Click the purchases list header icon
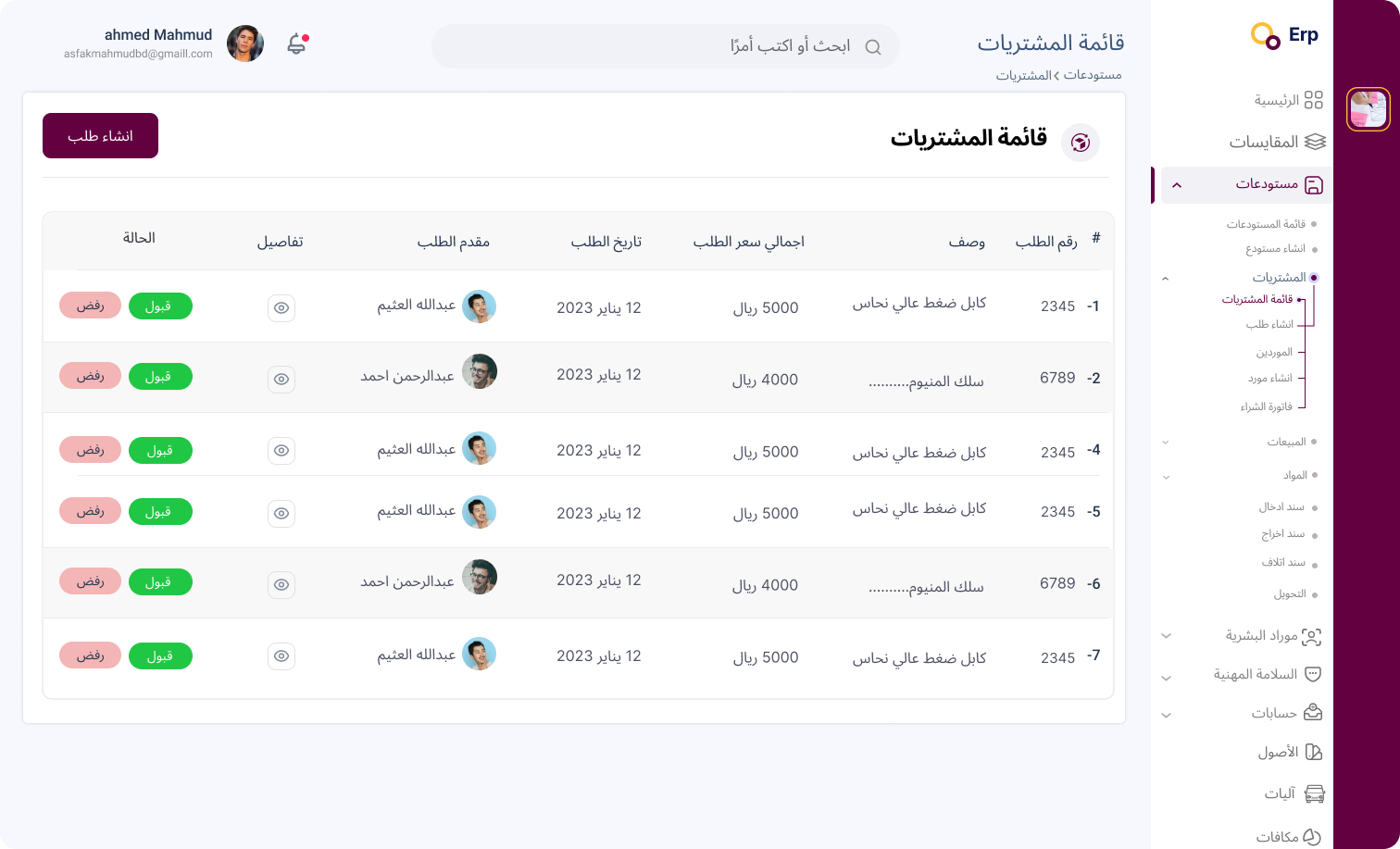The height and width of the screenshot is (849, 1400). tap(1080, 143)
